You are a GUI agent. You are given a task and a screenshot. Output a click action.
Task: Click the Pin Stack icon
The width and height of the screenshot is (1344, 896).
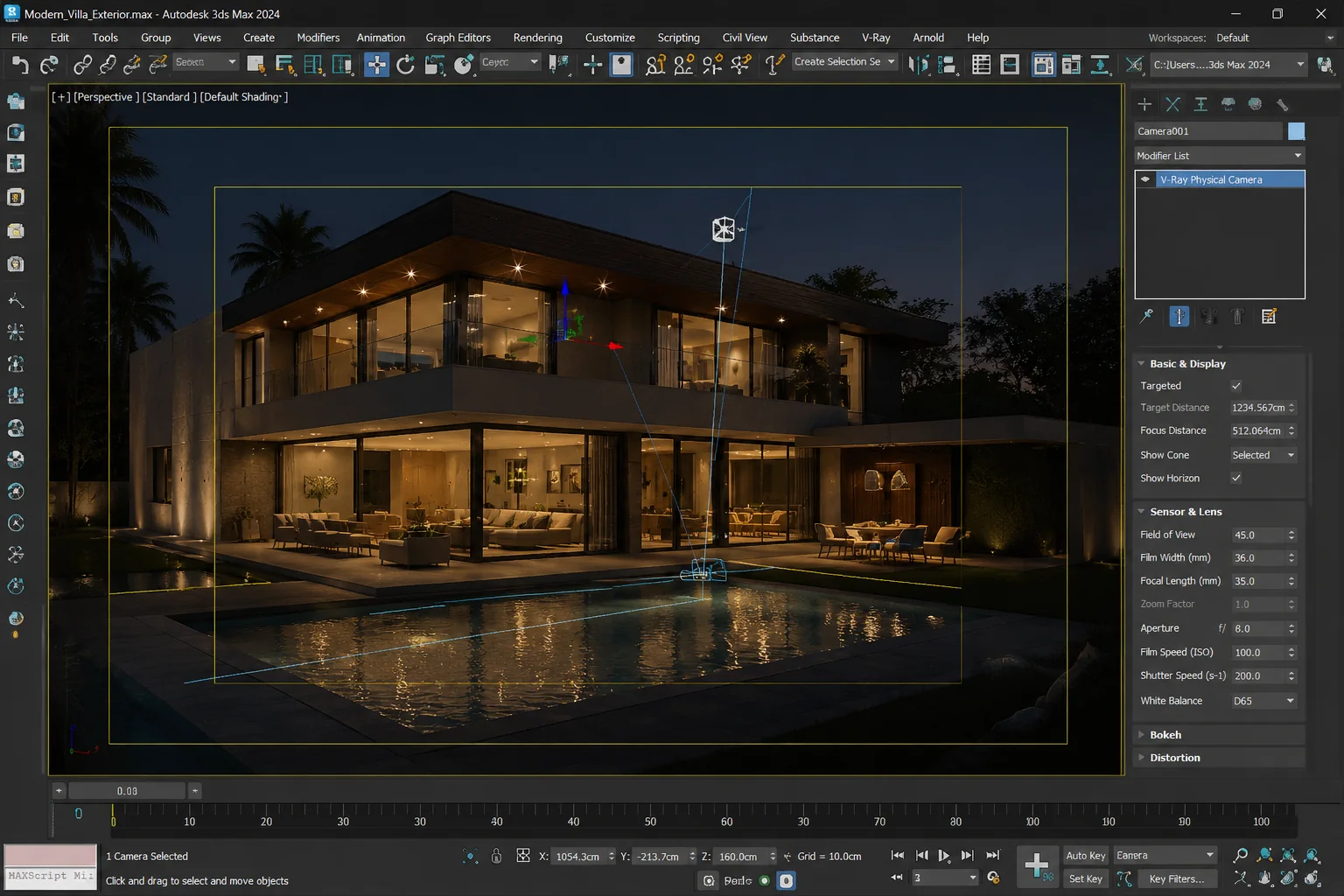(x=1146, y=316)
